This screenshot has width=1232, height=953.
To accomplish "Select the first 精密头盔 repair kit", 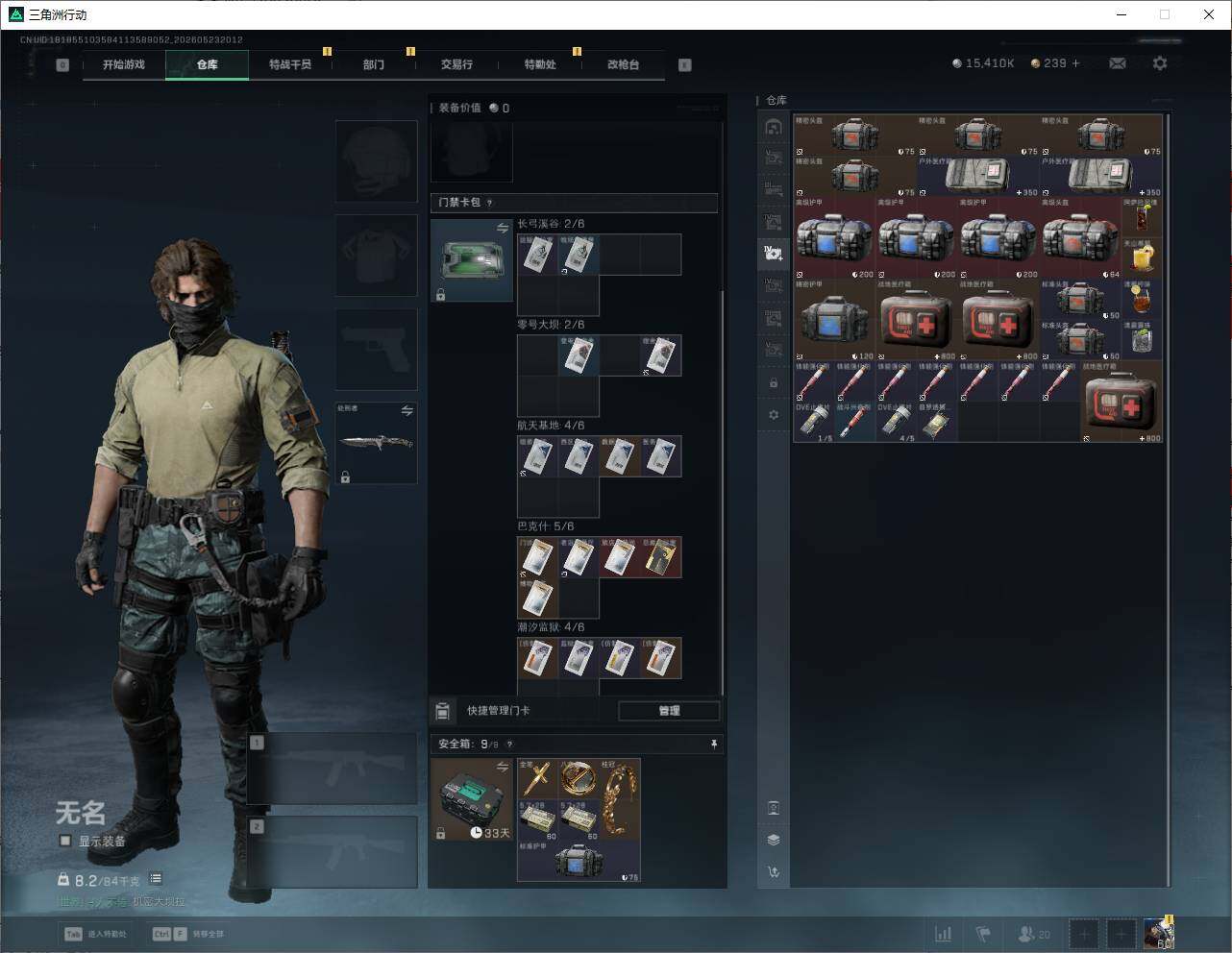I will click(x=855, y=135).
